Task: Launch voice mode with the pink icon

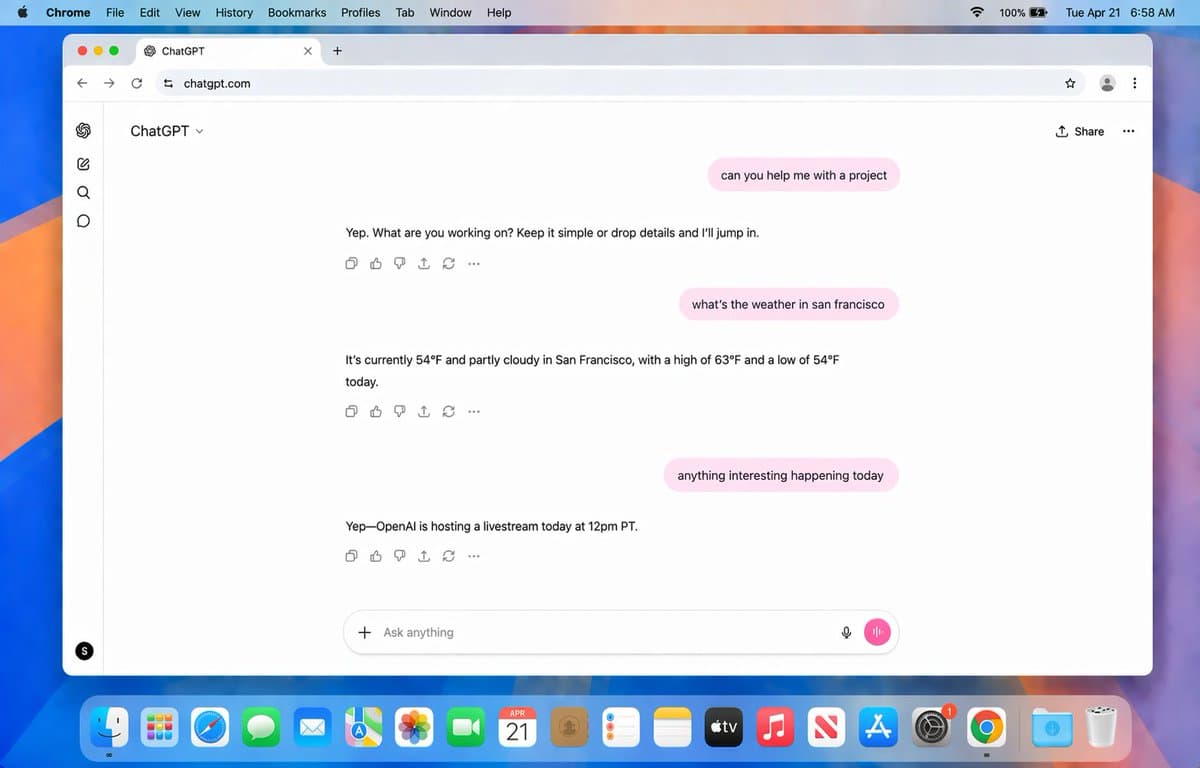Action: point(877,632)
